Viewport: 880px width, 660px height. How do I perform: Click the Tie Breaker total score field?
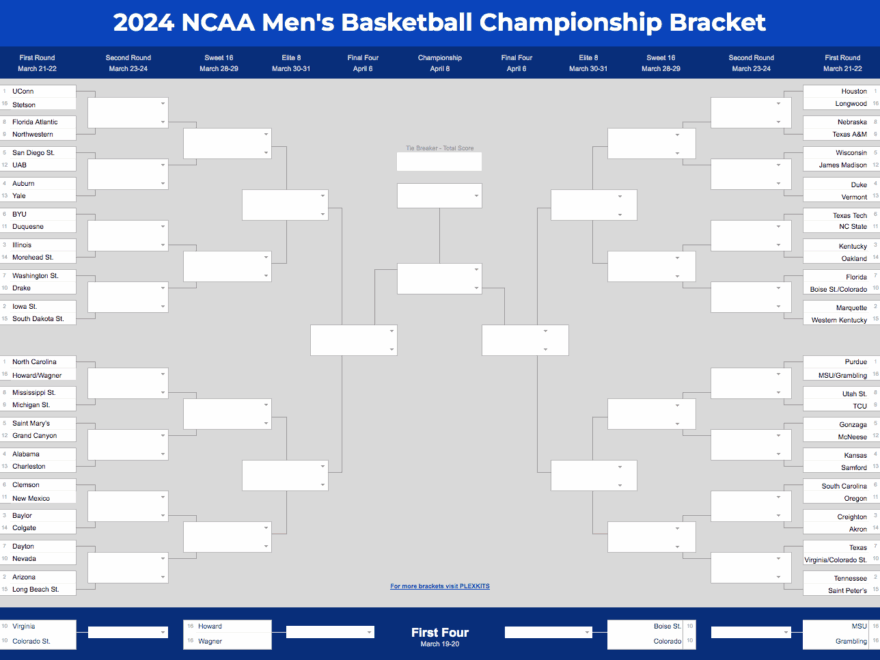439,162
